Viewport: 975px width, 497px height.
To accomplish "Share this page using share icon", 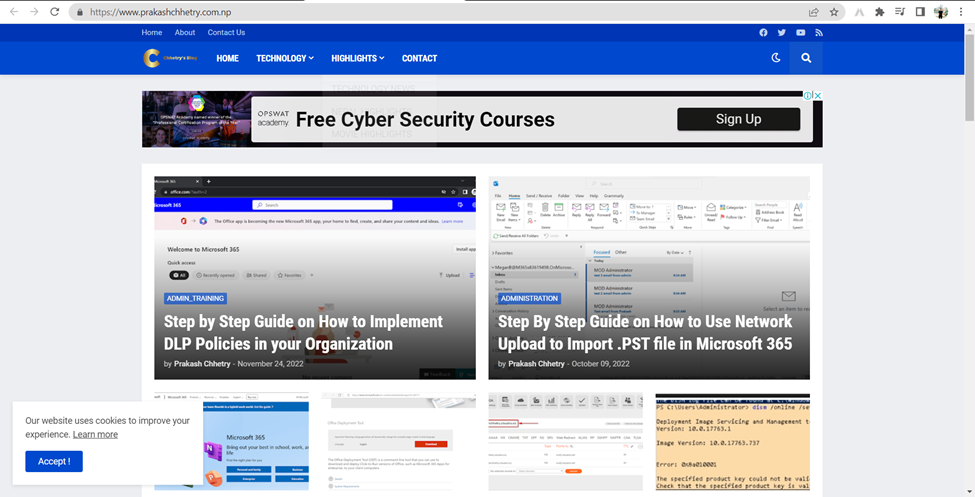I will click(x=813, y=12).
